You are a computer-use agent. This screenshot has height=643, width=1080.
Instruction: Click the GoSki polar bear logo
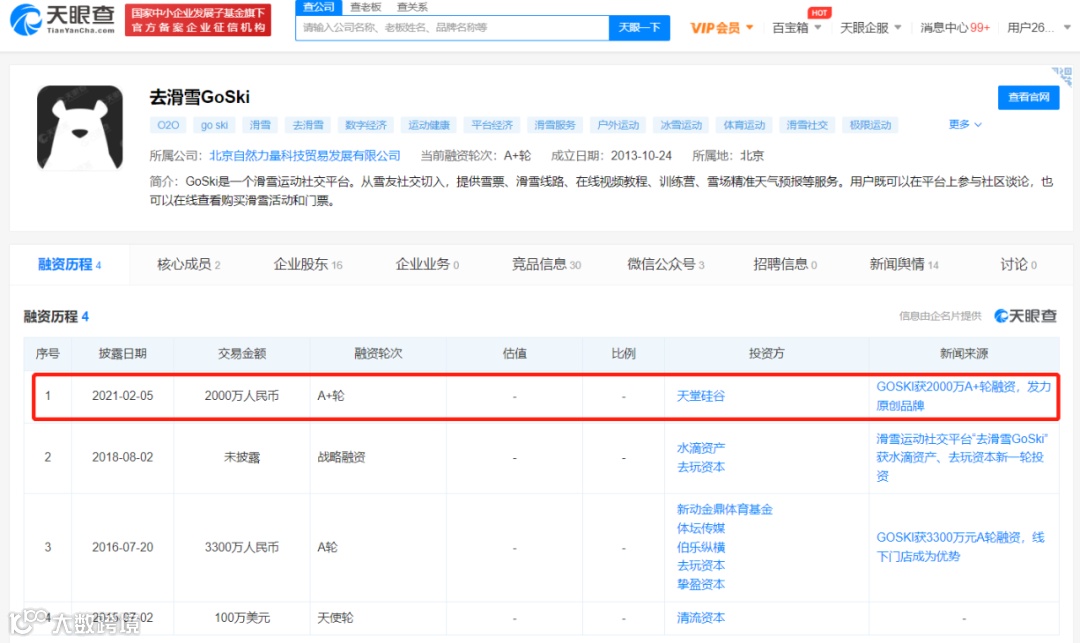click(80, 127)
